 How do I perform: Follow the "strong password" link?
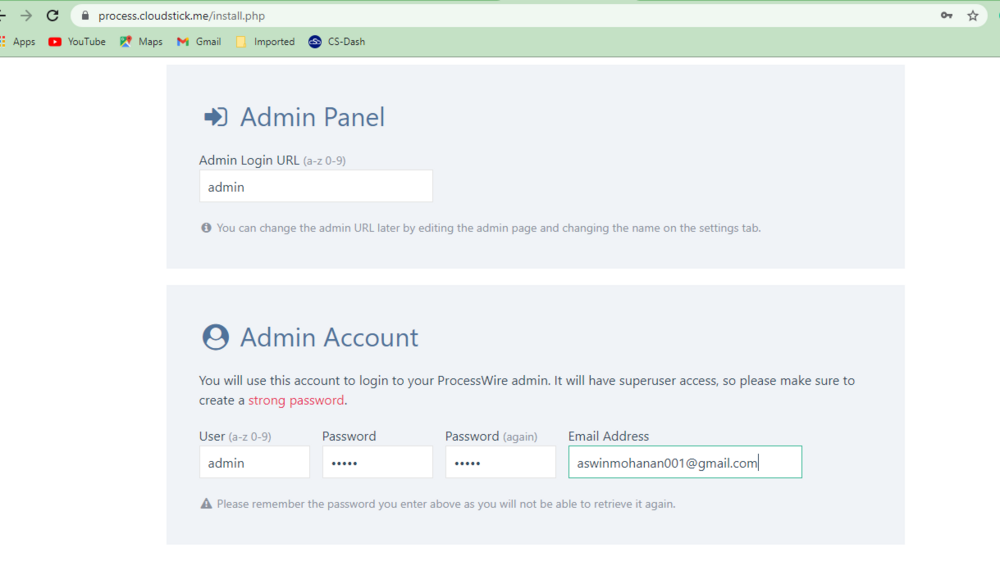click(296, 400)
